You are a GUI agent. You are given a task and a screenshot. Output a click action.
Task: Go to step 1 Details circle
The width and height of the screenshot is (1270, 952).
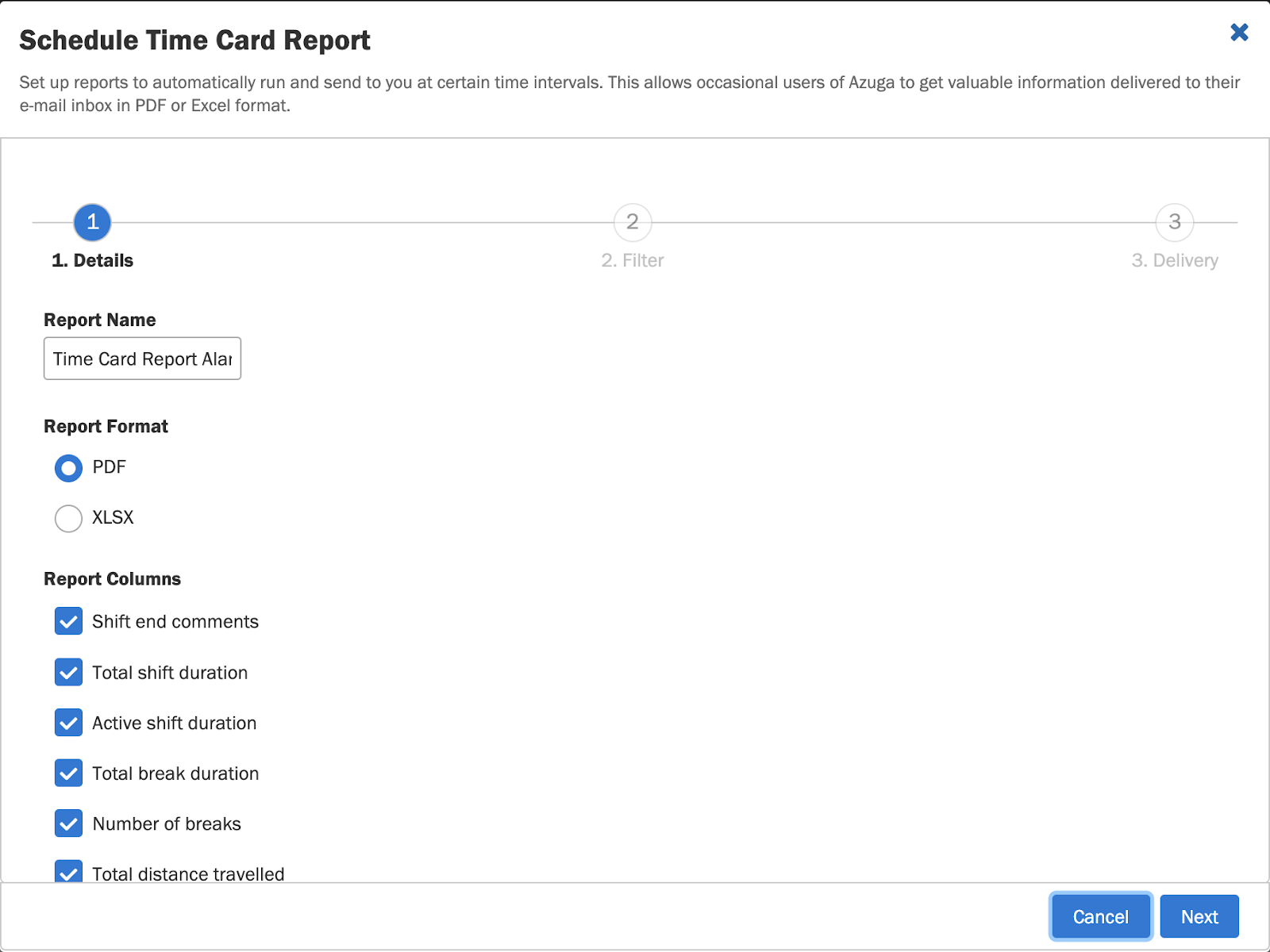coord(93,222)
